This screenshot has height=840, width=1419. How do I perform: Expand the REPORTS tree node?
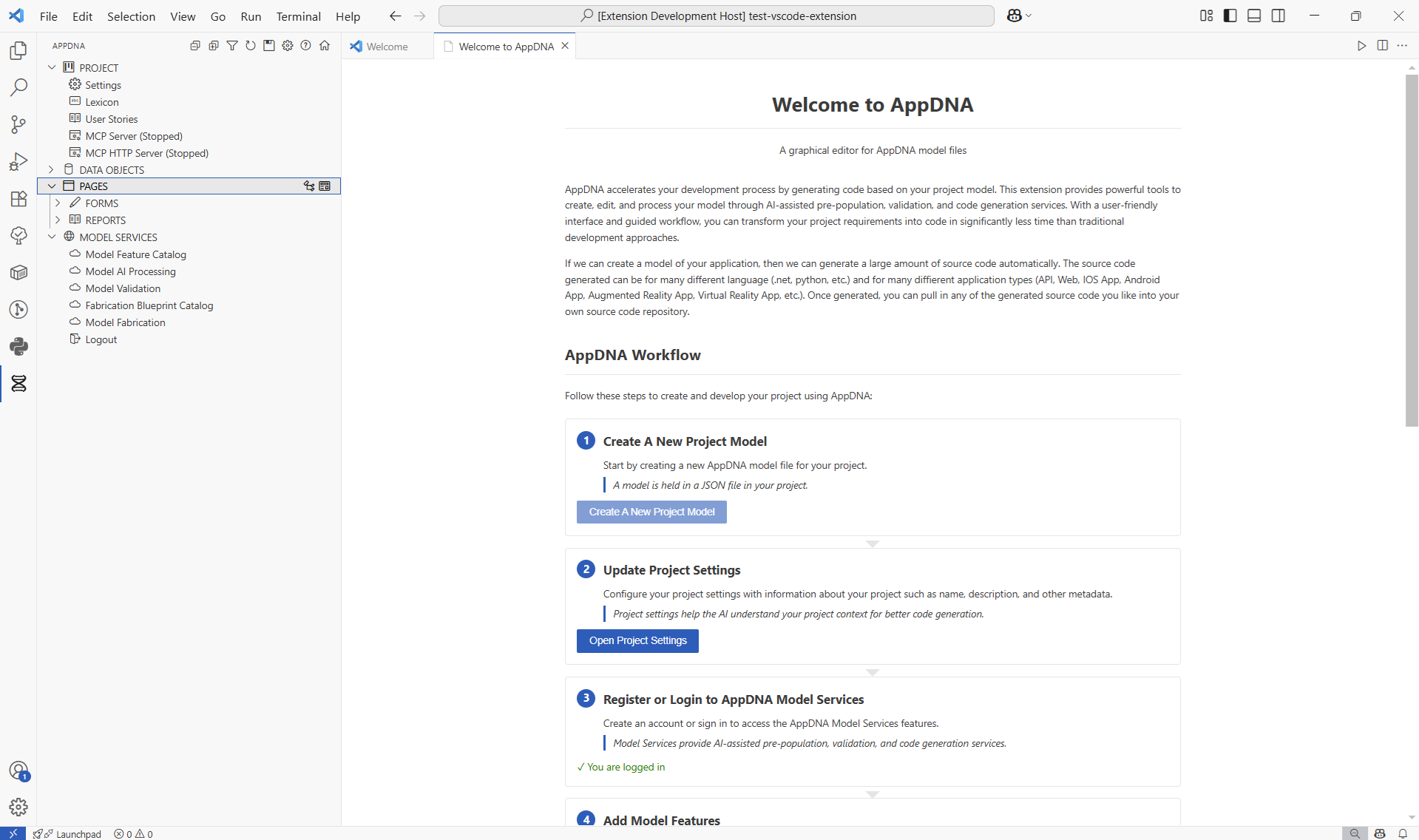coord(58,220)
